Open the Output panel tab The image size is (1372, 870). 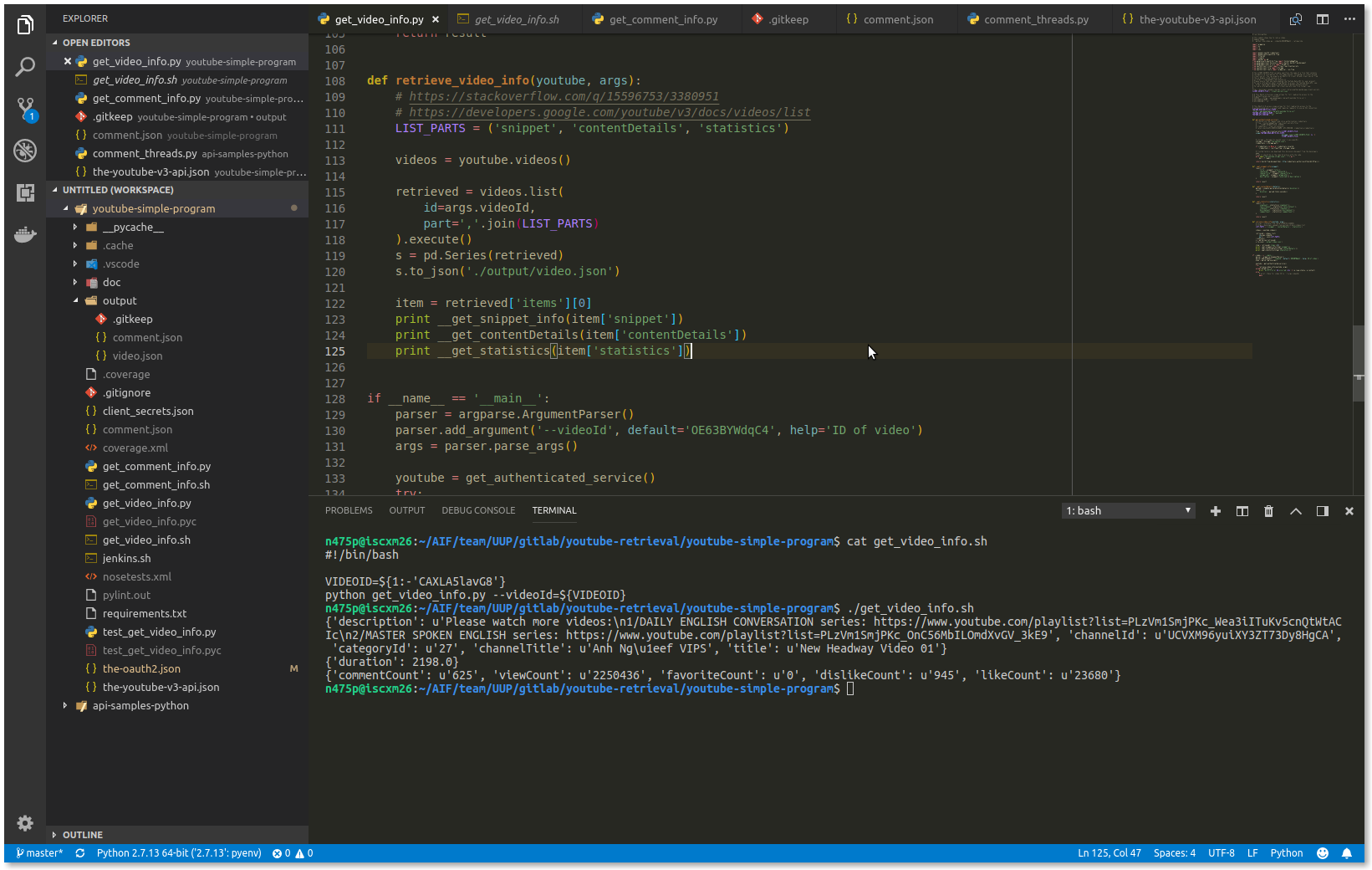tap(407, 510)
